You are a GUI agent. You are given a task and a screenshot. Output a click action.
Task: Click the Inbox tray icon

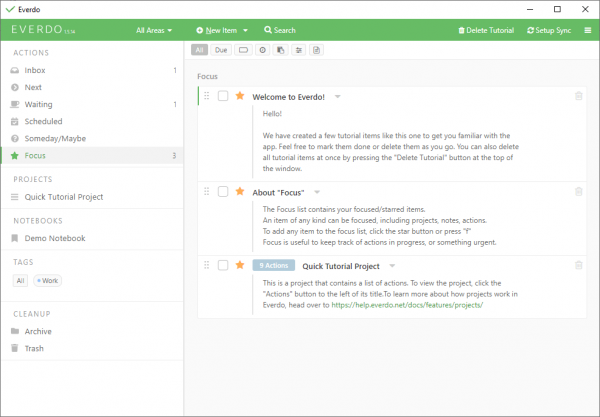(15, 70)
